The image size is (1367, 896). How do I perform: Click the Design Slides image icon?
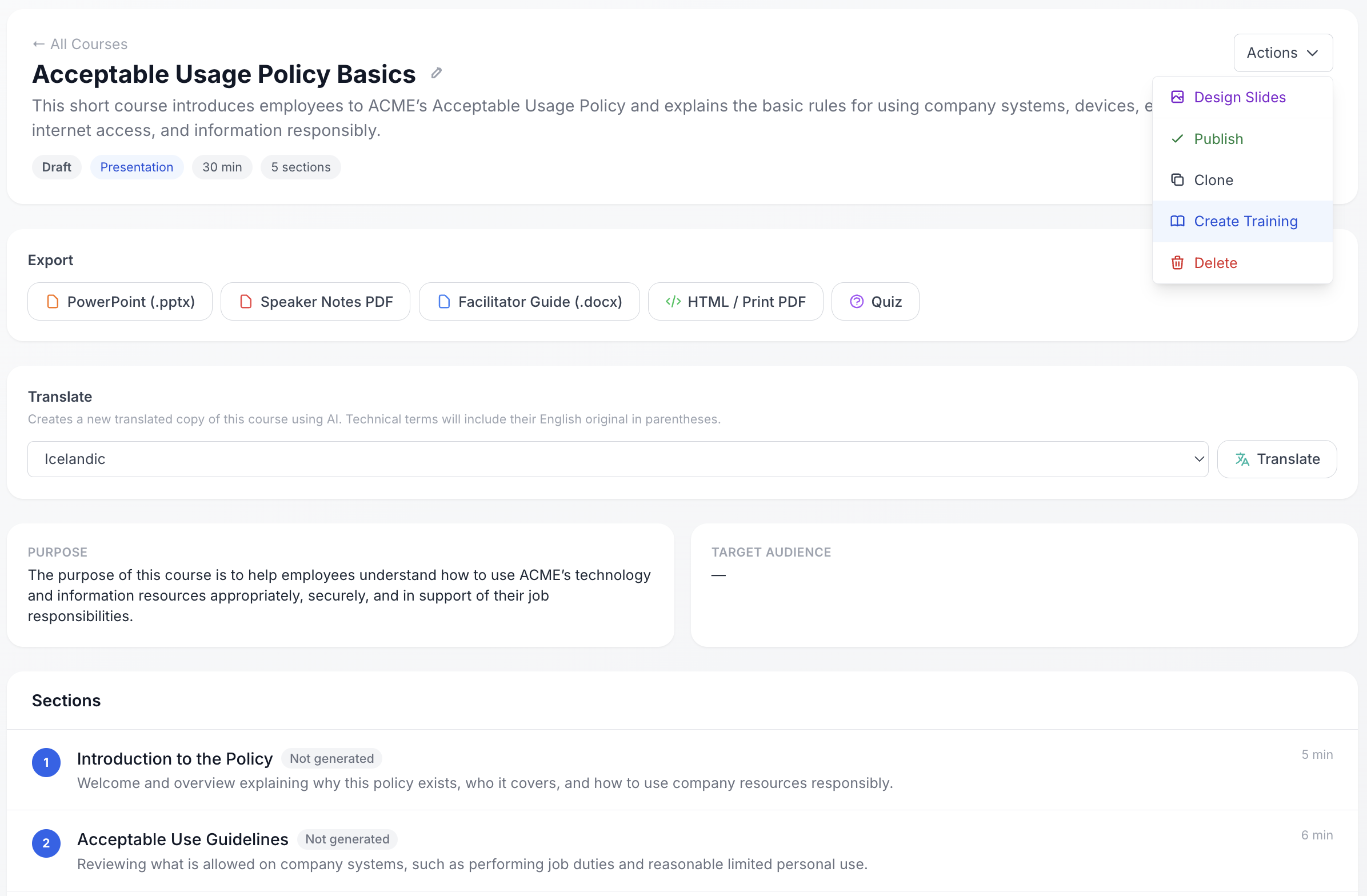[1177, 97]
